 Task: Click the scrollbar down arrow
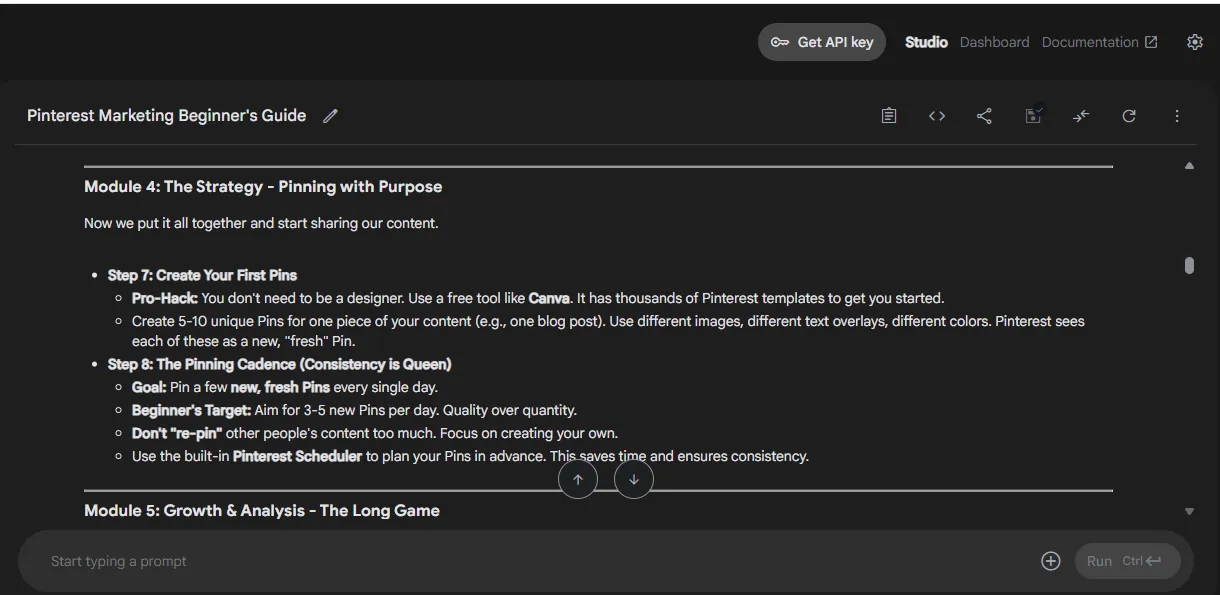coord(1189,511)
